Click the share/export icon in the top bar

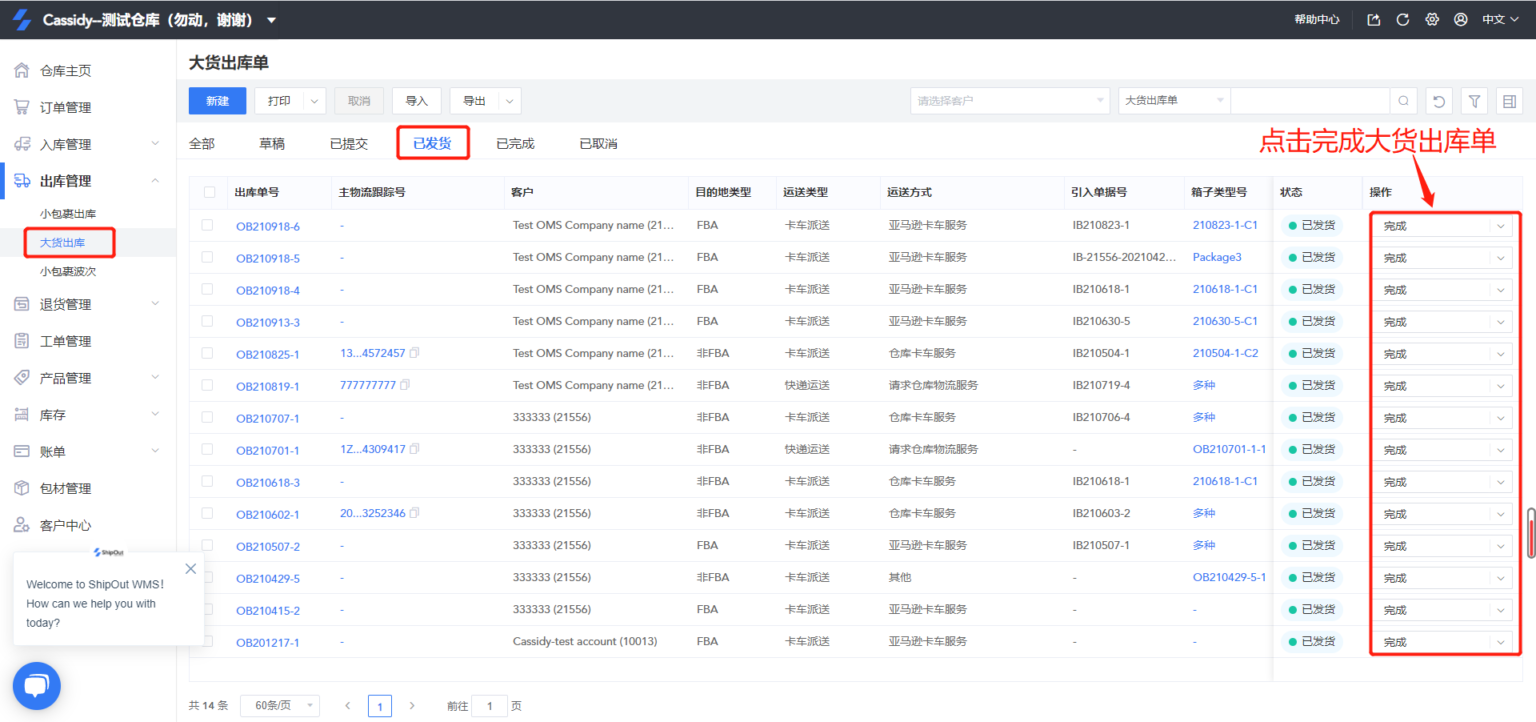pos(1372,19)
